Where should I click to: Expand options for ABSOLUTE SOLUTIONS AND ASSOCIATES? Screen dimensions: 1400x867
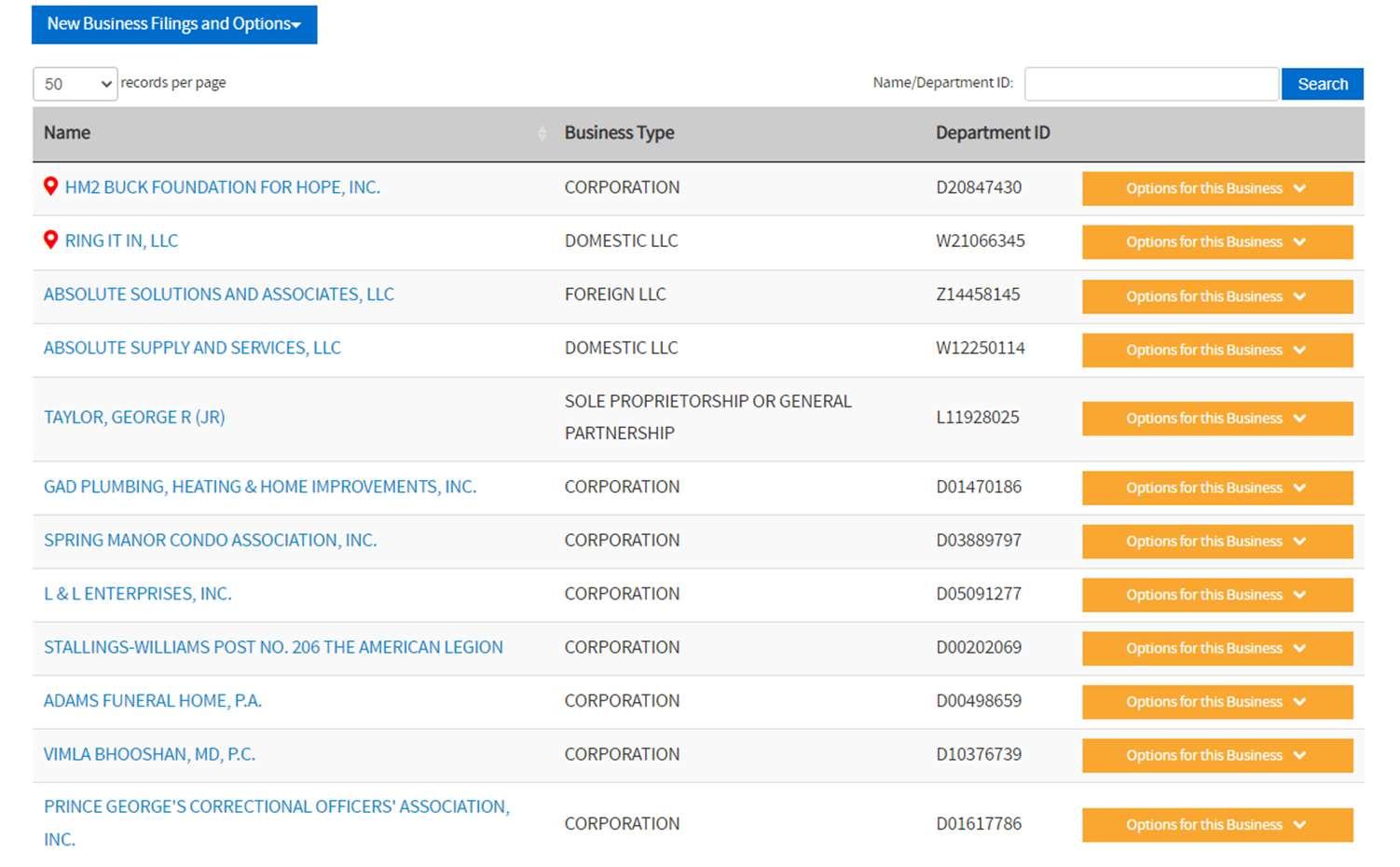tap(1217, 296)
